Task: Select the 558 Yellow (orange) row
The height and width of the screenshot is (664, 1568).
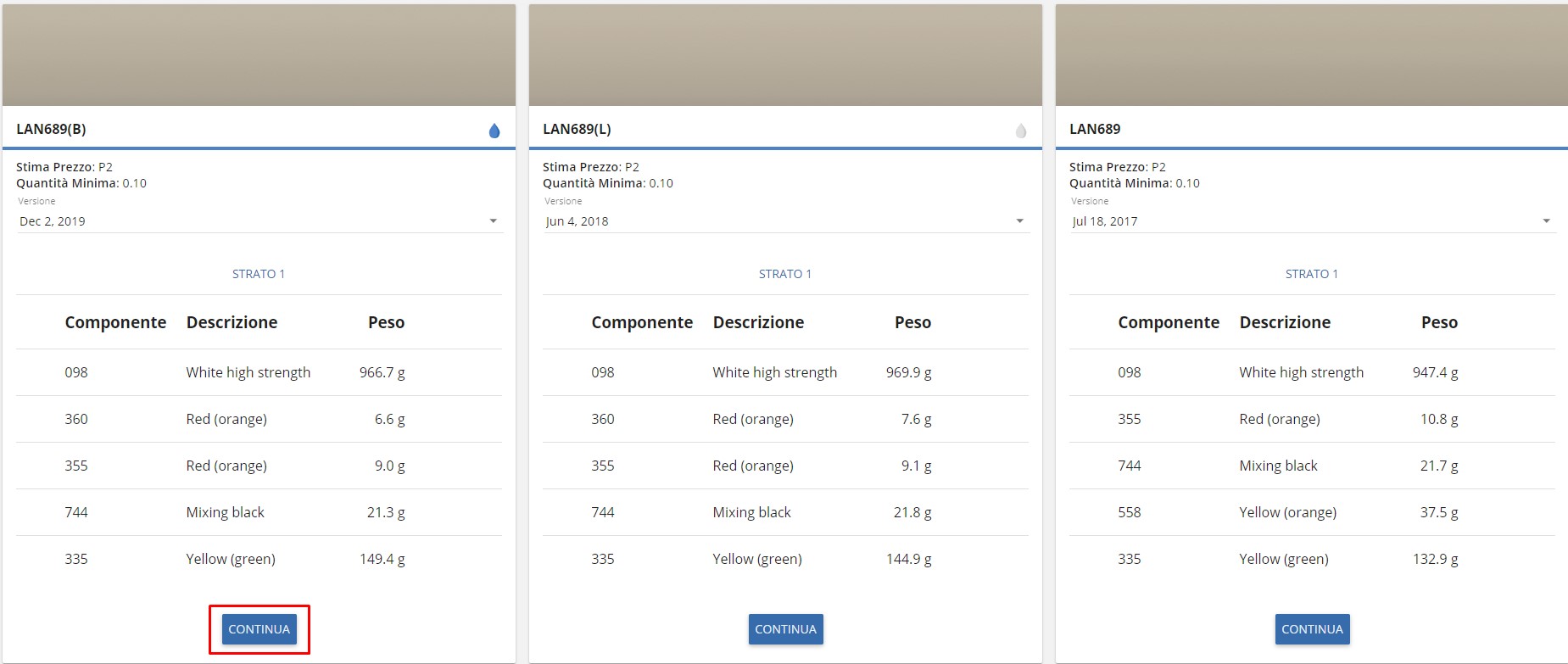Action: click(x=1312, y=512)
